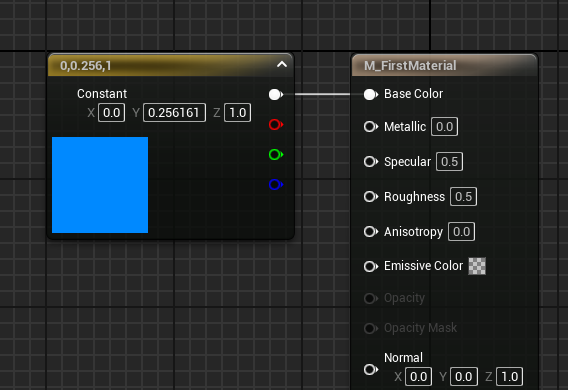The height and width of the screenshot is (390, 568).
Task: Click the Constant label
Action: coord(102,94)
